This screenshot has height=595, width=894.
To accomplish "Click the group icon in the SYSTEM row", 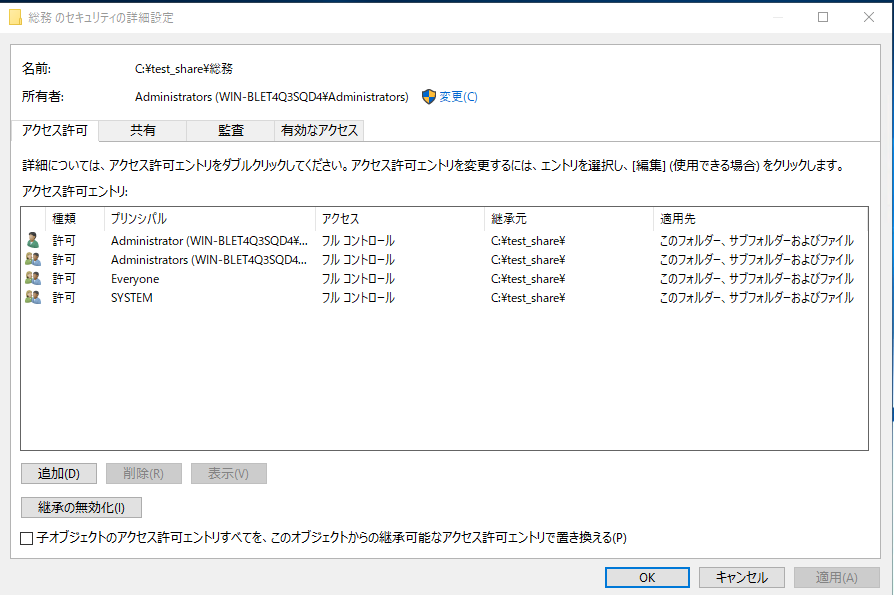I will [x=33, y=297].
